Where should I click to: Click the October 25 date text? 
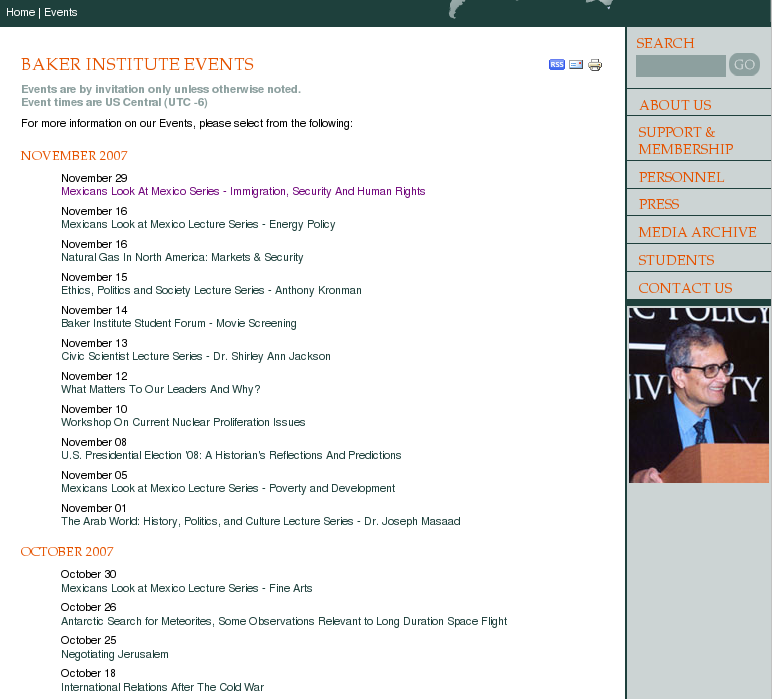click(88, 640)
